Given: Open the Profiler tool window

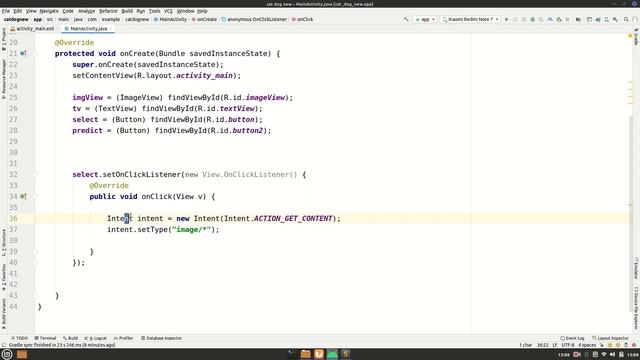Looking at the screenshot, I should (123, 338).
